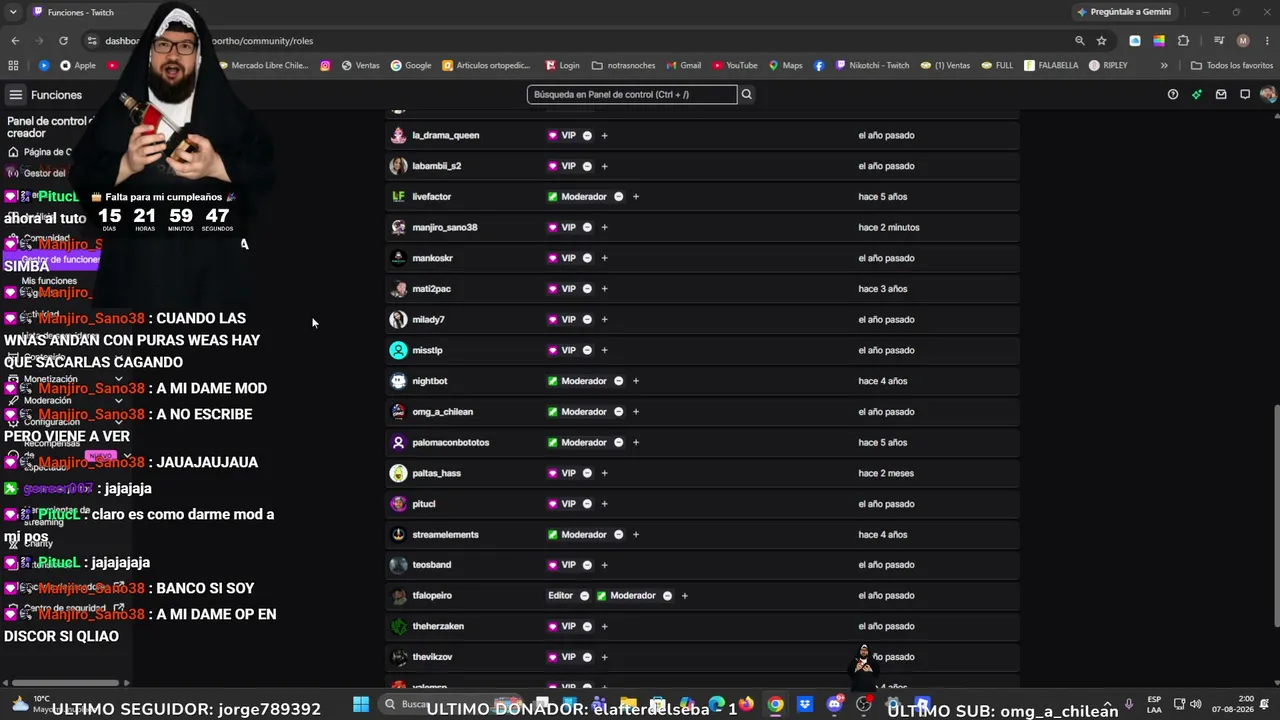
Task: Add a role to paltas_hass
Action: click(604, 473)
